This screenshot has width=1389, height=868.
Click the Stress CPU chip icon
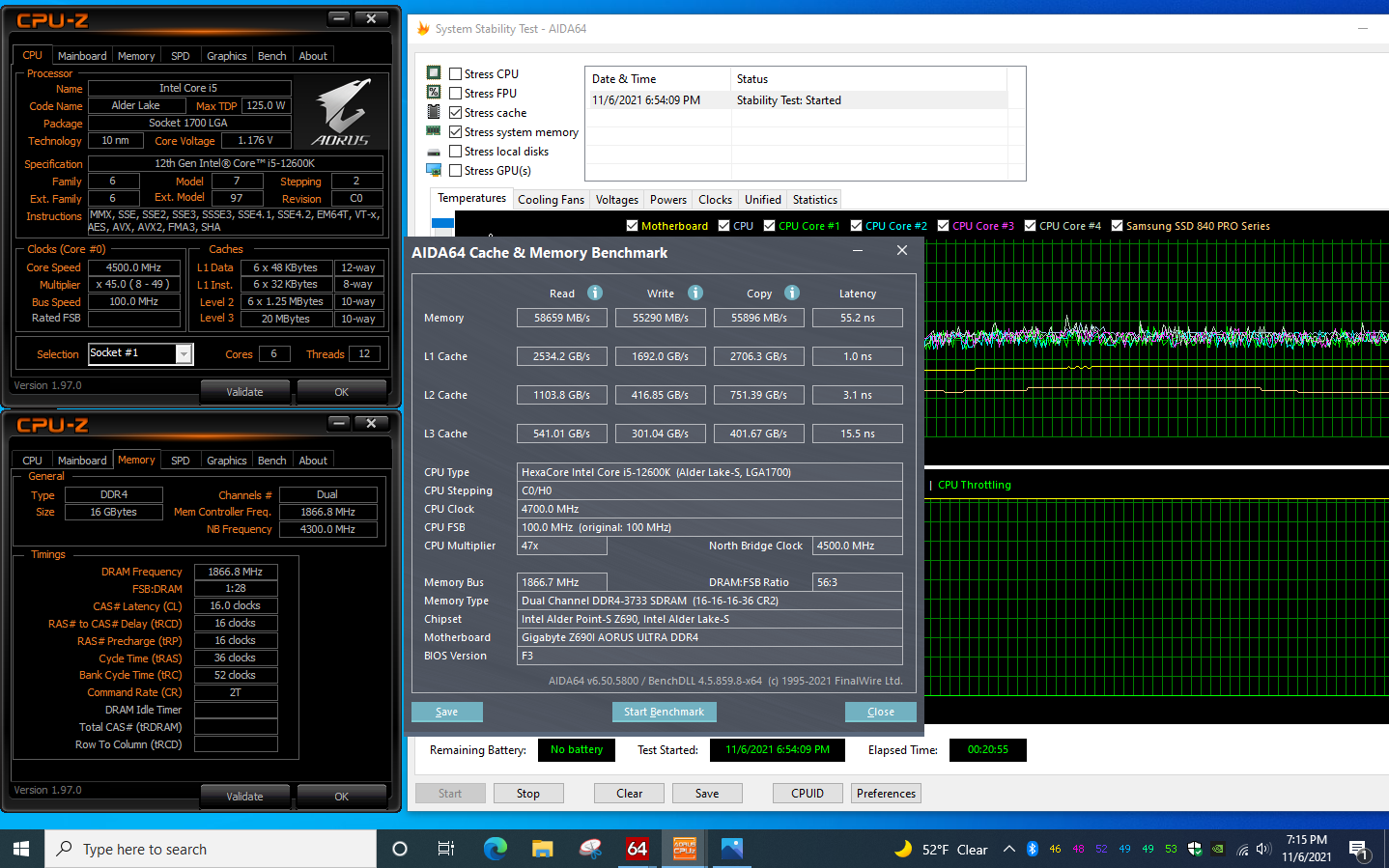click(434, 73)
